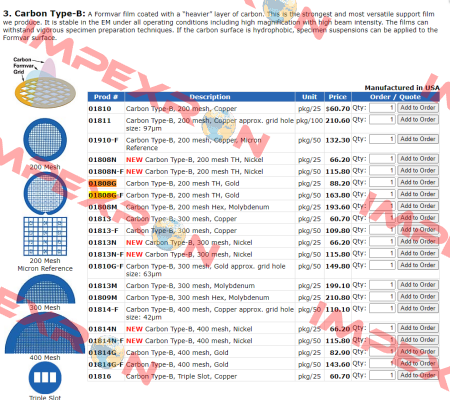Click the Carbon Formvar Grid diagram image
The image size is (450, 400).
pos(45,83)
